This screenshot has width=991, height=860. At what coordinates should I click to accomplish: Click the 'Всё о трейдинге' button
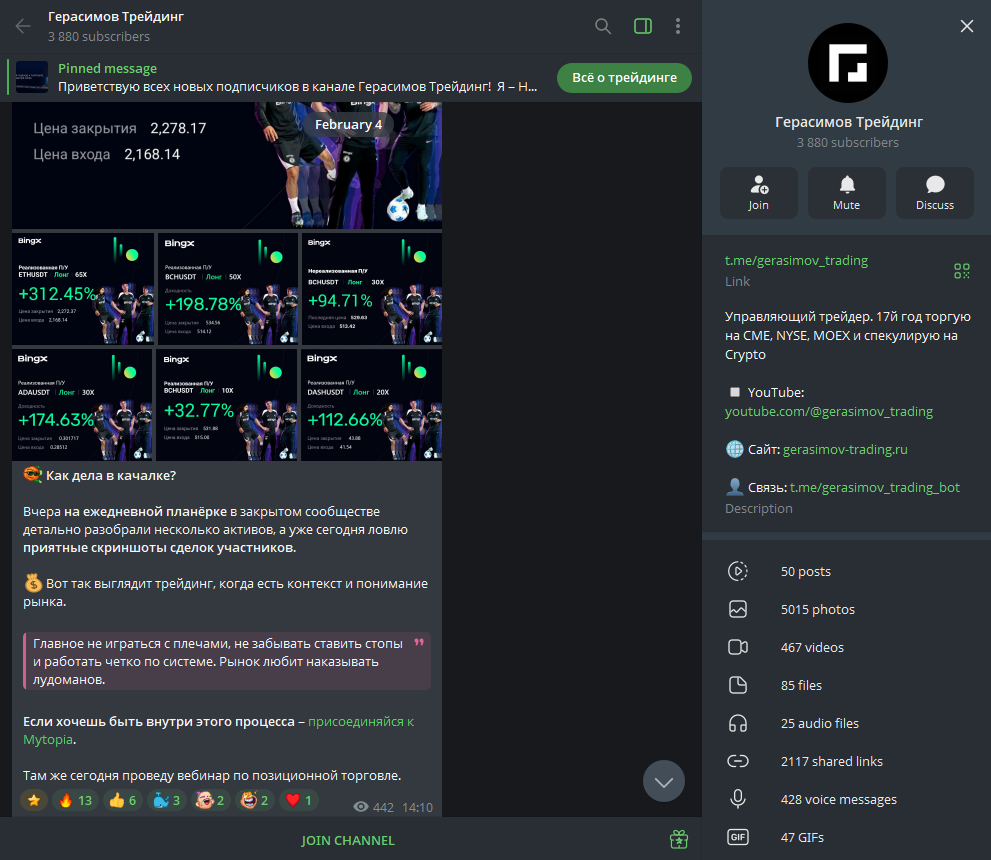coord(624,78)
